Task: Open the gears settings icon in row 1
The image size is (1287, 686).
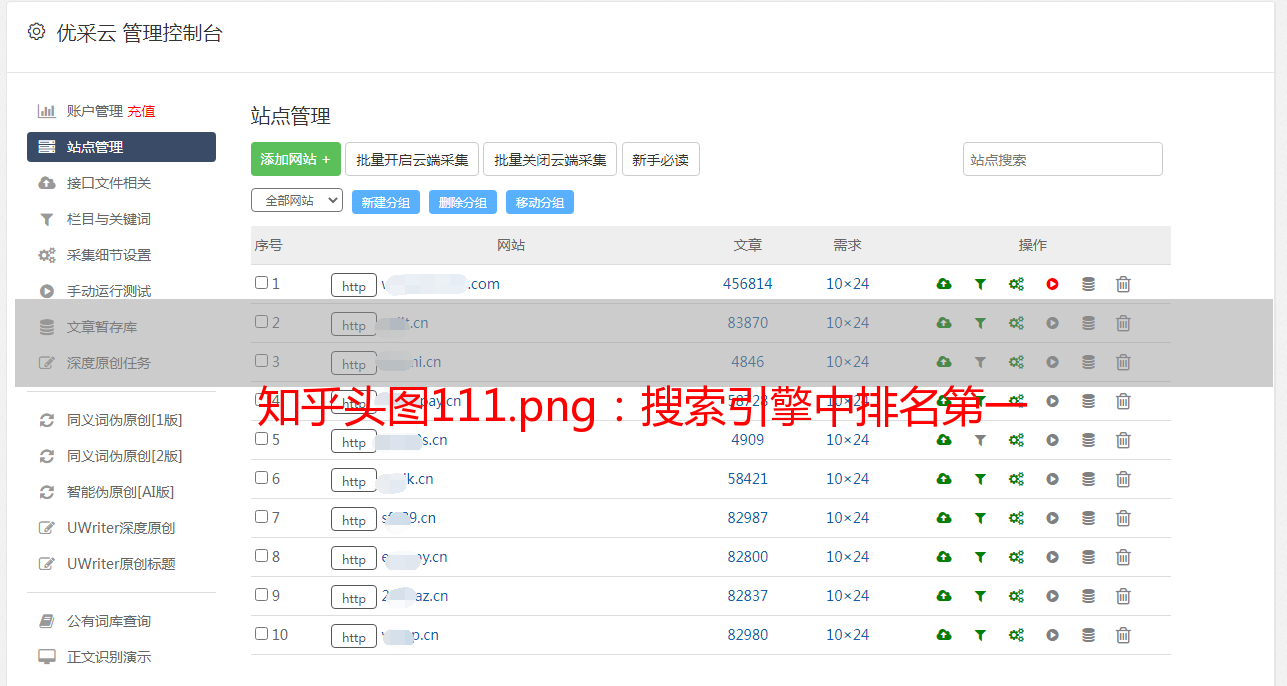Action: pos(1016,284)
